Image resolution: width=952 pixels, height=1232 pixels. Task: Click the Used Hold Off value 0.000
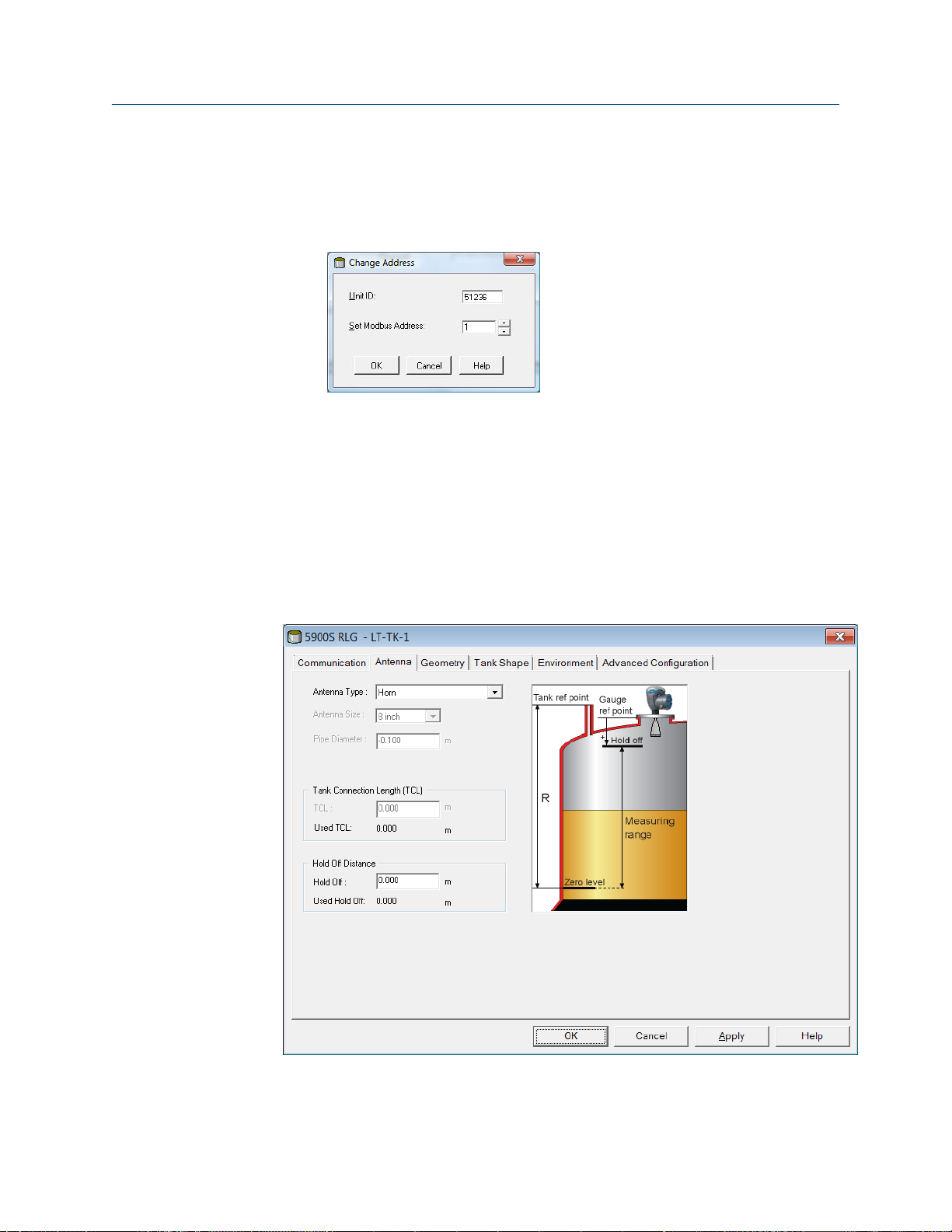pos(386,902)
